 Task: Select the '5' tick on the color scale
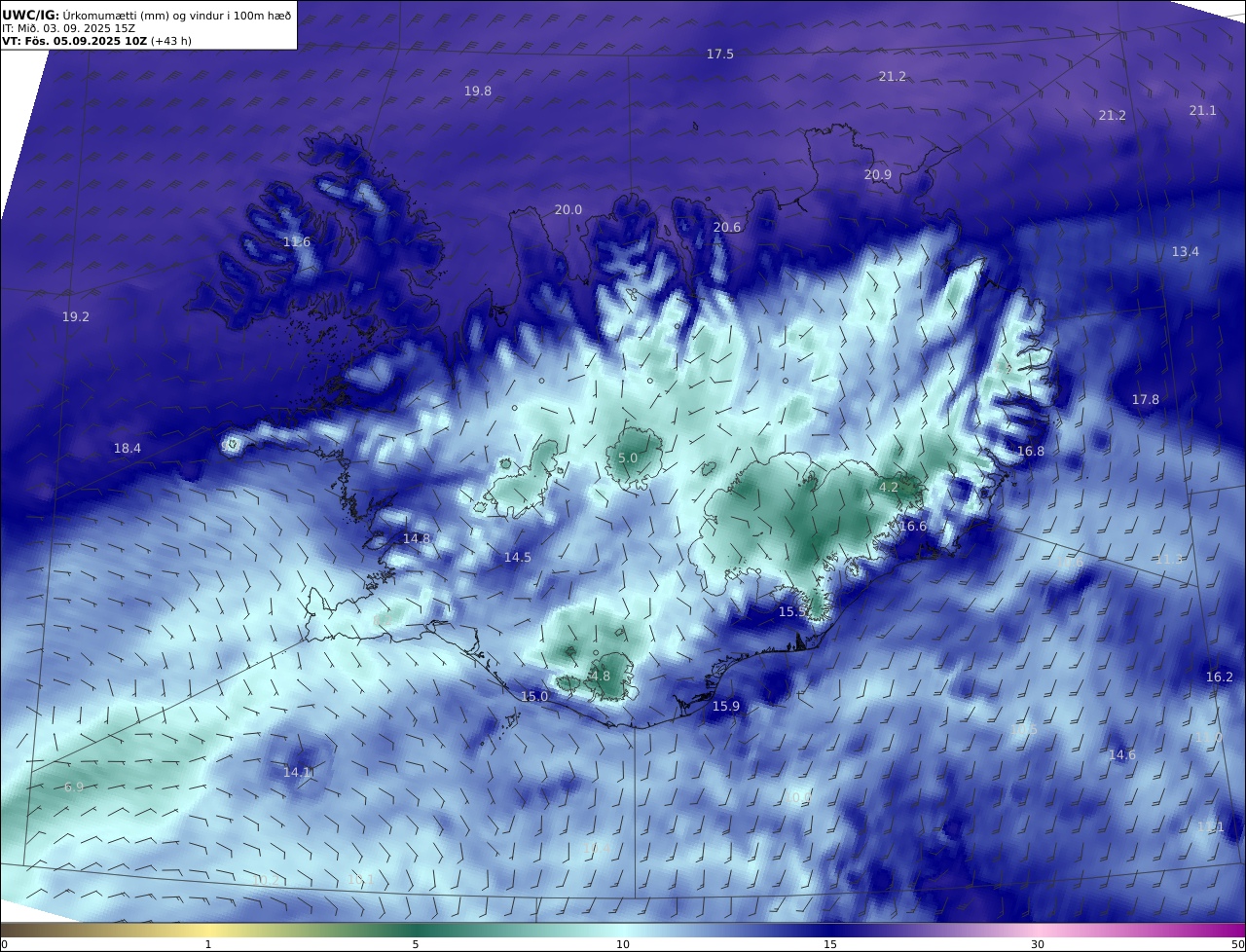(x=416, y=944)
